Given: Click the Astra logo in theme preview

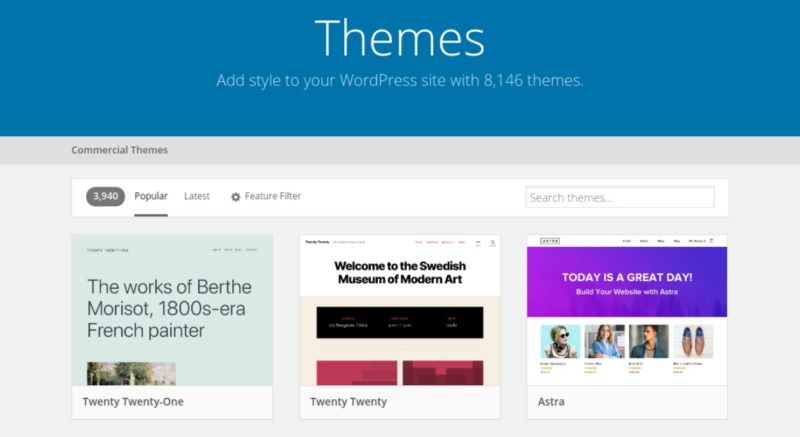Looking at the screenshot, I should [x=549, y=241].
